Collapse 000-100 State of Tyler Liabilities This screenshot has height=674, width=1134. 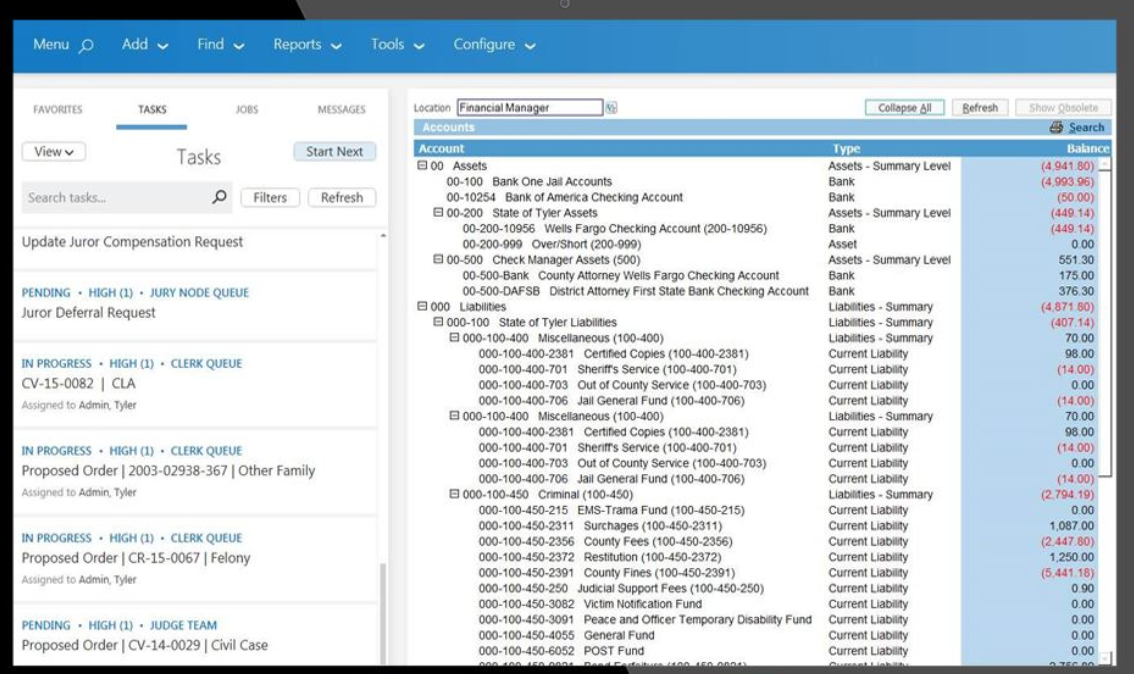[438, 322]
